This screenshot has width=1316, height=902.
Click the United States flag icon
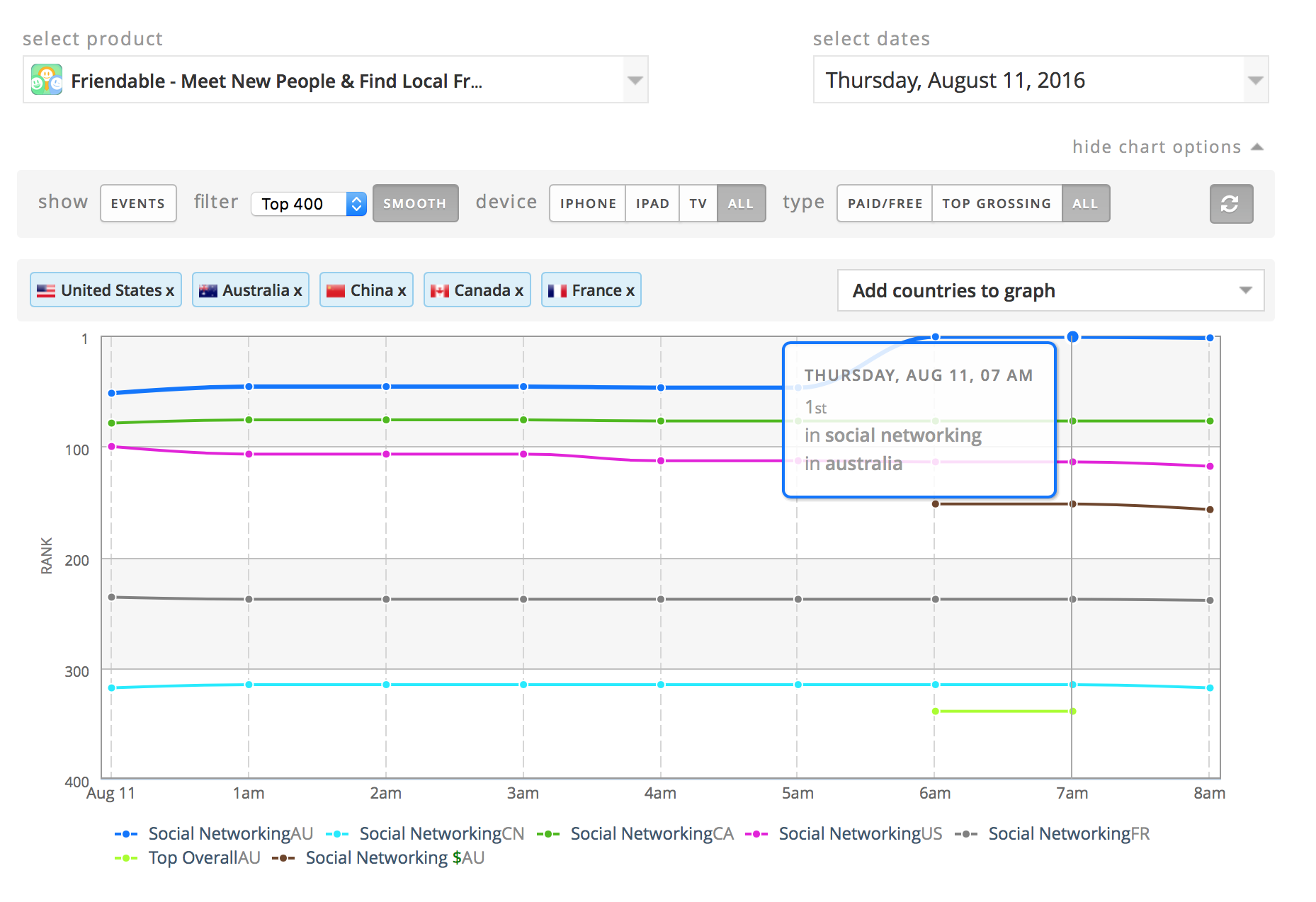click(46, 291)
